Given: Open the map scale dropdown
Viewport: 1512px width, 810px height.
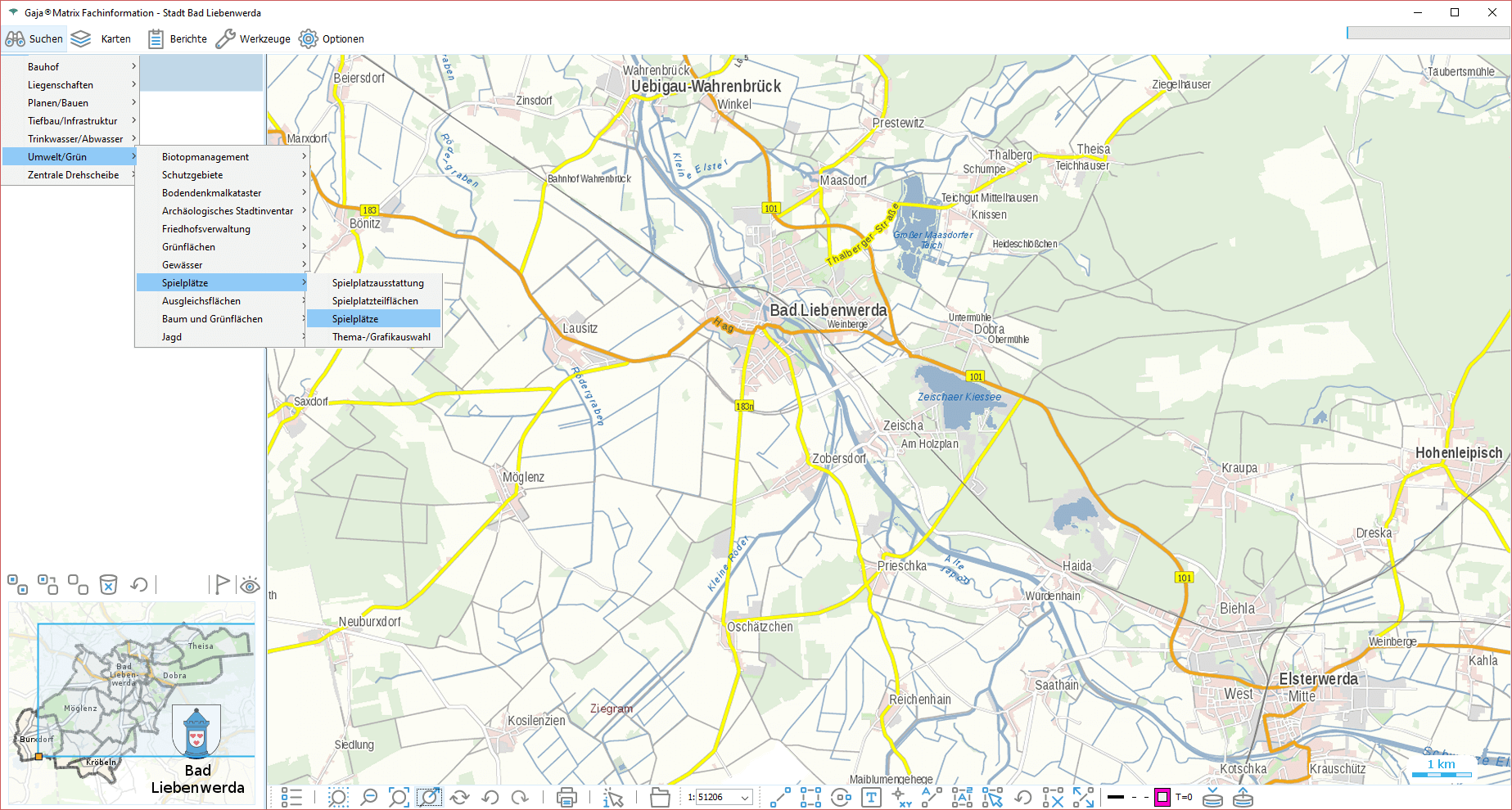Looking at the screenshot, I should click(x=745, y=798).
